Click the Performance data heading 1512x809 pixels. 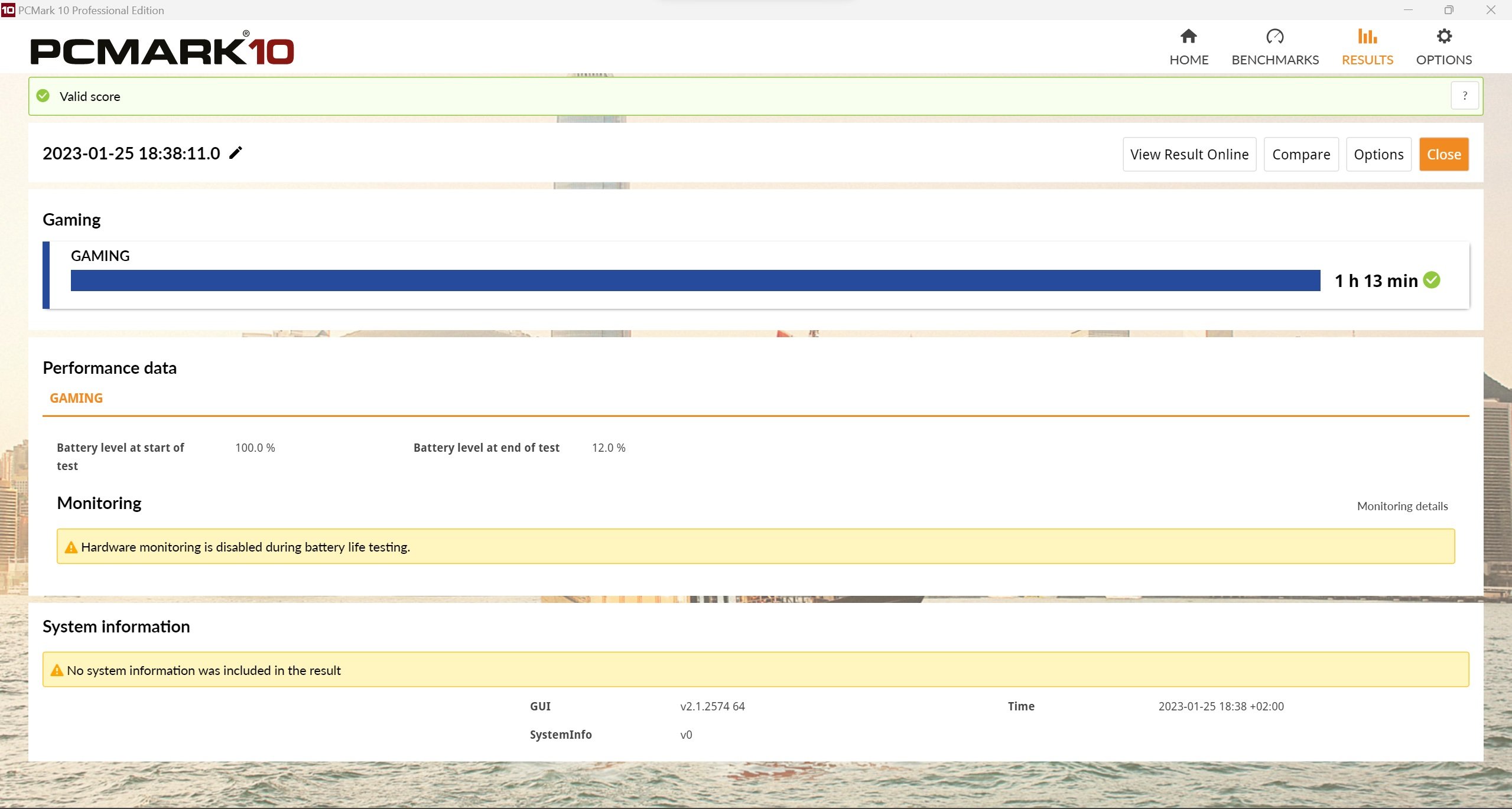point(109,368)
